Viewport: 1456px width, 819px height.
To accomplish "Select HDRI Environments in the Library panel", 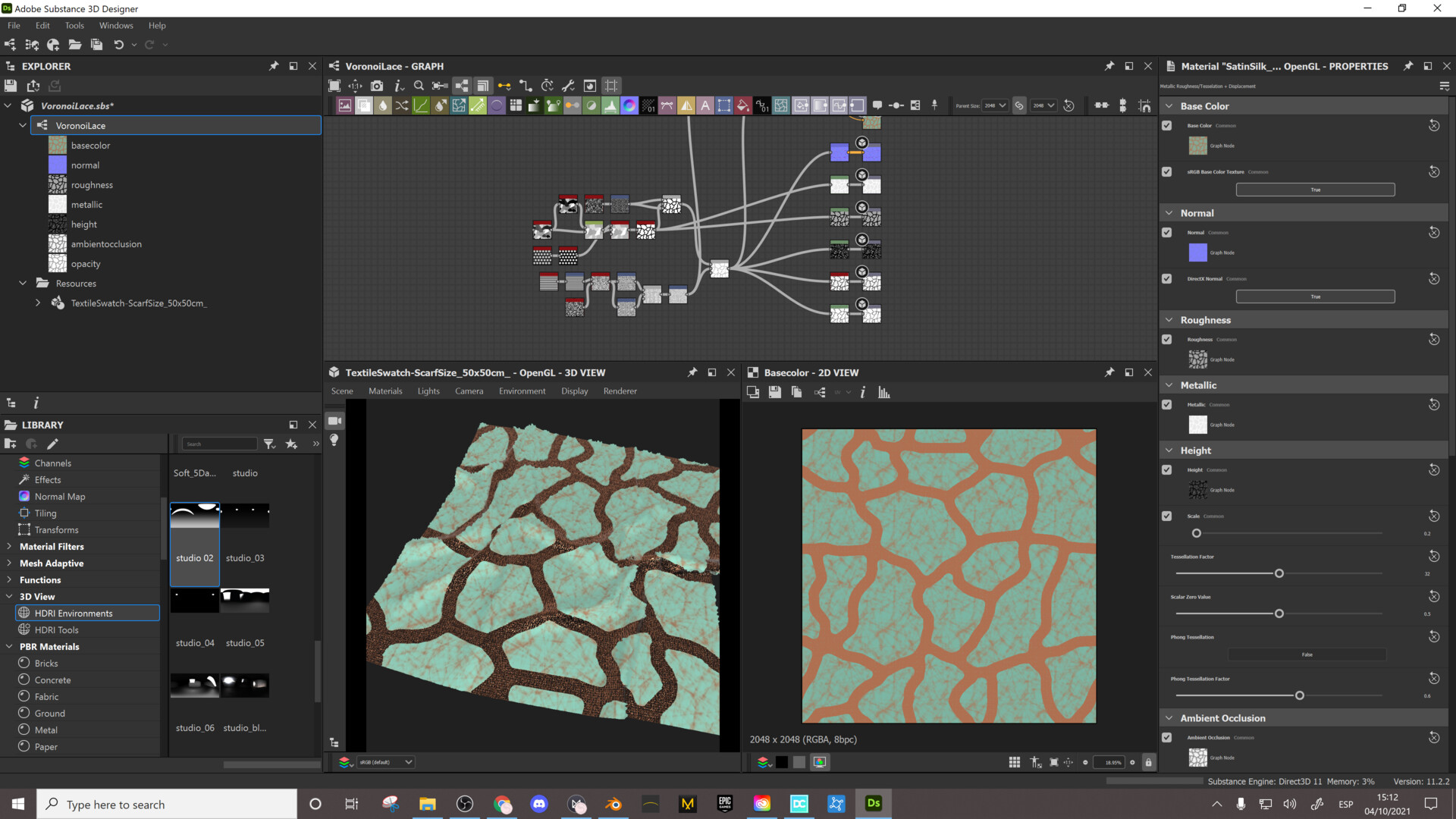I will tap(72, 613).
